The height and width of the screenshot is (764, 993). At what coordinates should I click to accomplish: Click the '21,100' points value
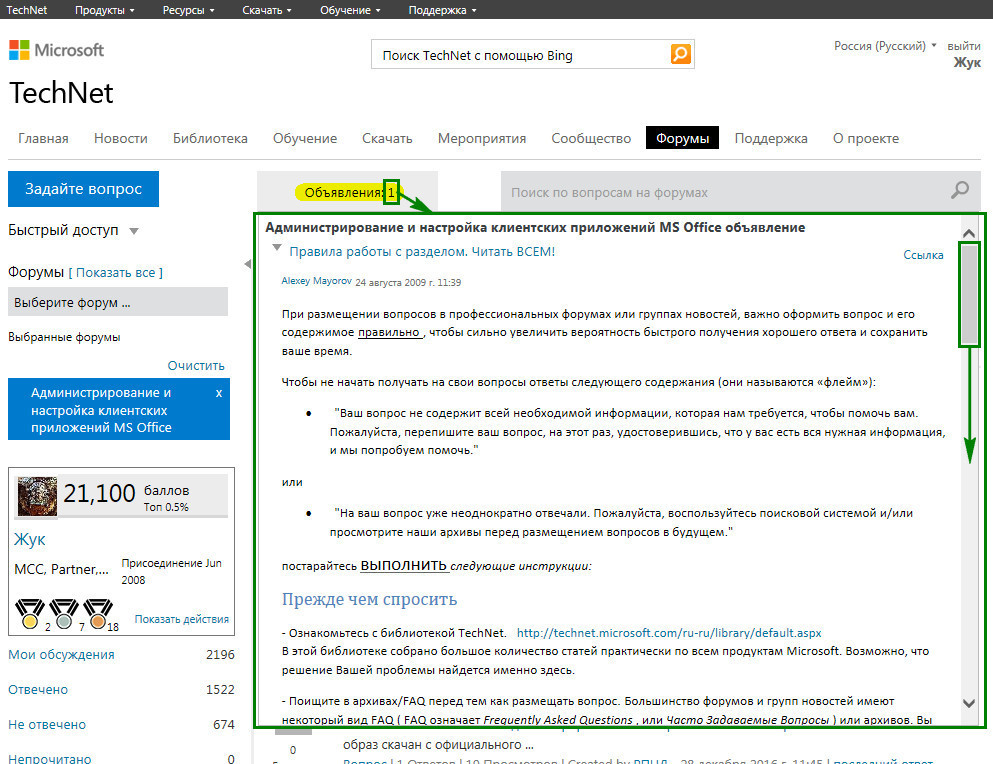point(99,493)
